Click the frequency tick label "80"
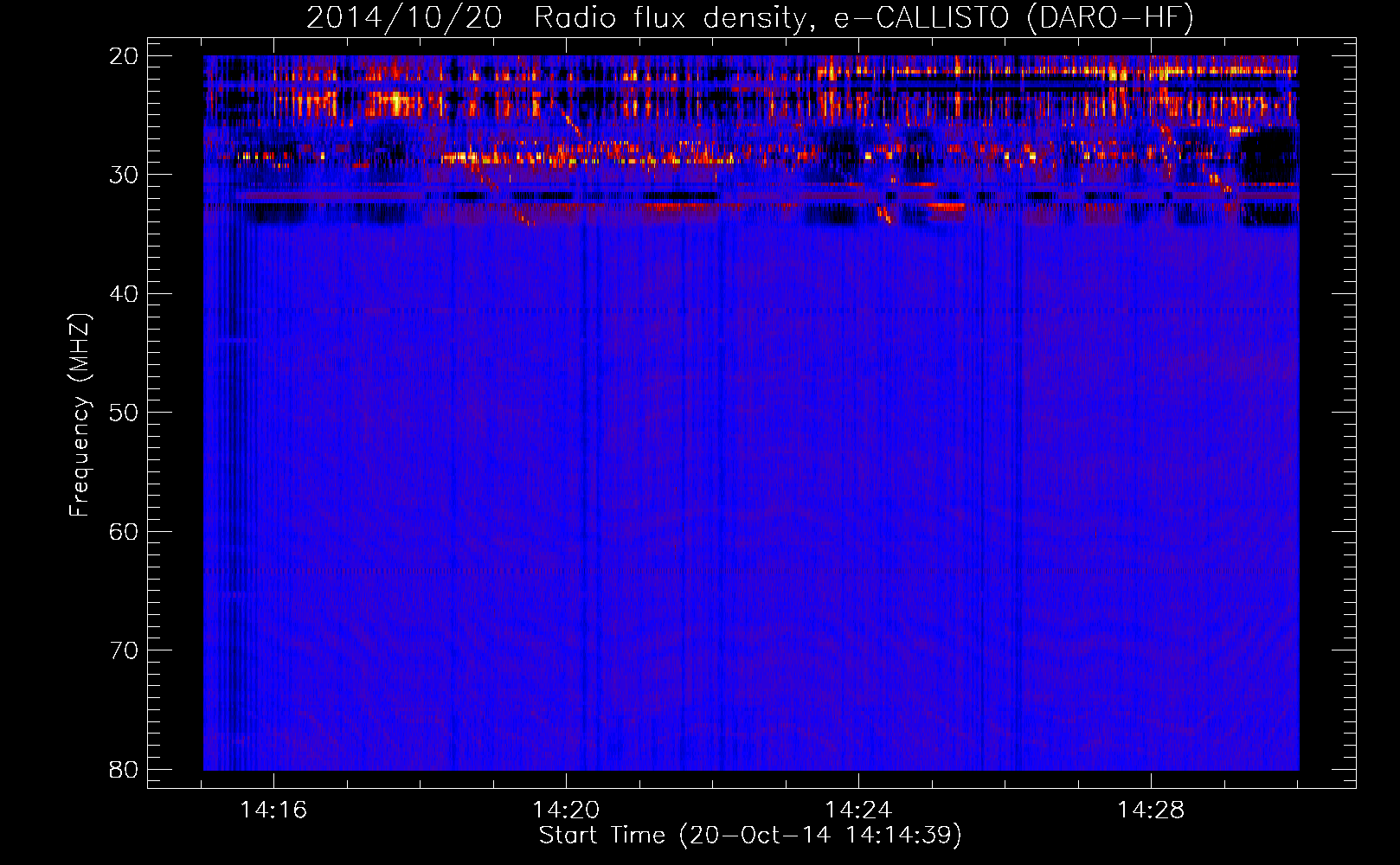This screenshot has height=865, width=1400. click(x=124, y=769)
